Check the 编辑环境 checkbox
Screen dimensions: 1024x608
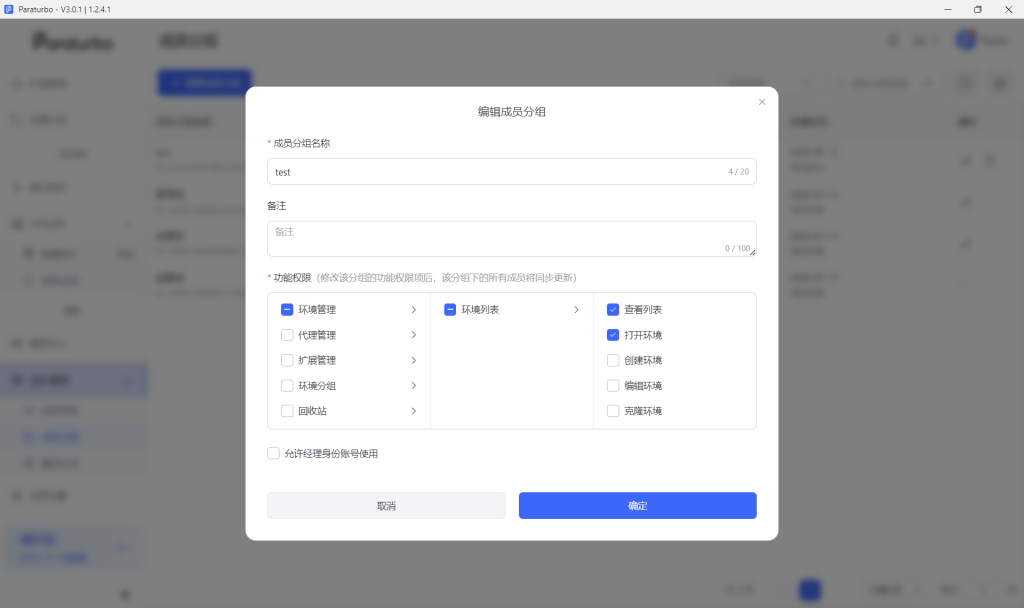613,386
